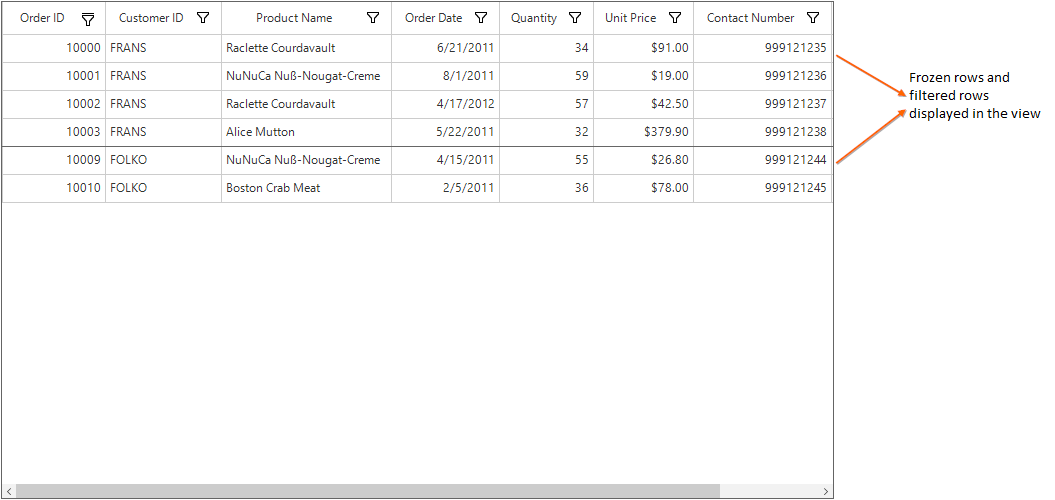
Task: Select NuNuCa Nuß-Nougat-Creme in the 8/1/2011 row
Action: point(306,77)
